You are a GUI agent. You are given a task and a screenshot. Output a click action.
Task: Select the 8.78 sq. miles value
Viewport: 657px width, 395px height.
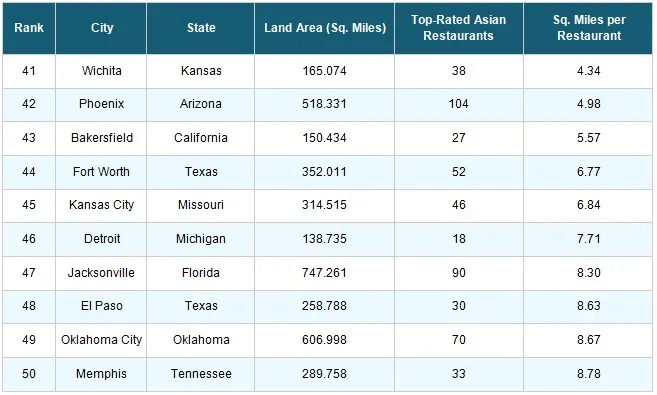coord(588,374)
